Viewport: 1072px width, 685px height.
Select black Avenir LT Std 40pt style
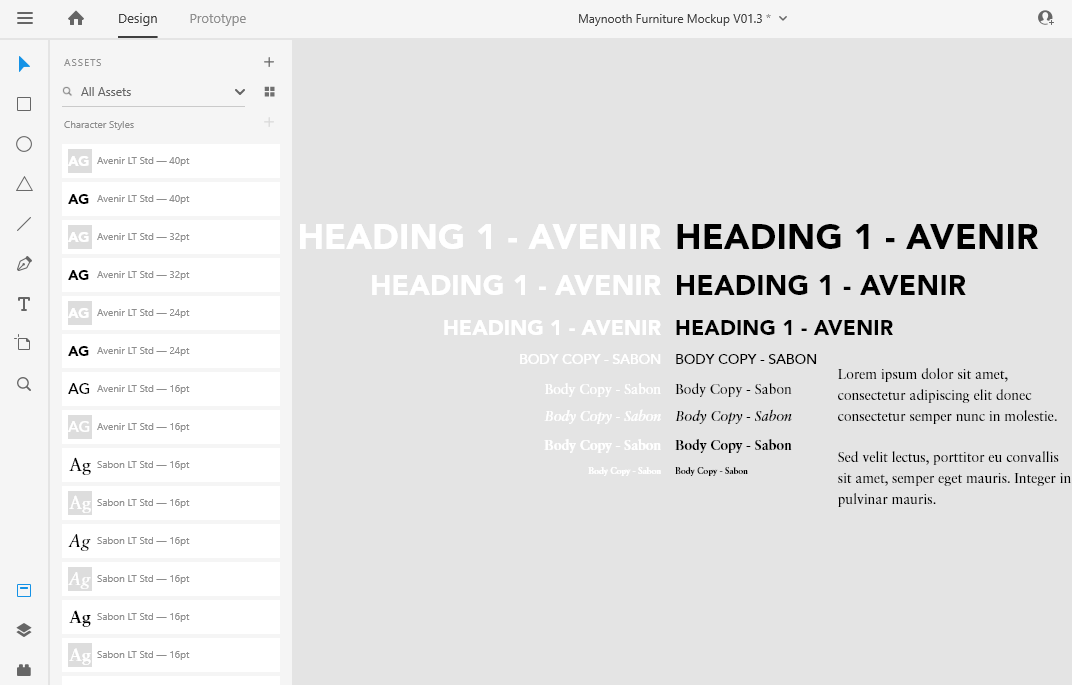coord(171,199)
